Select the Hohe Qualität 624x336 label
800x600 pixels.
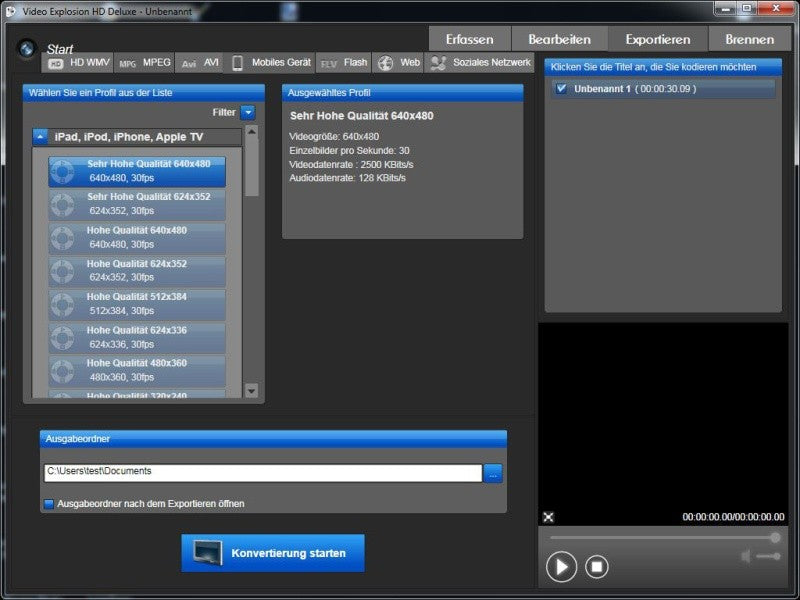[137, 331]
